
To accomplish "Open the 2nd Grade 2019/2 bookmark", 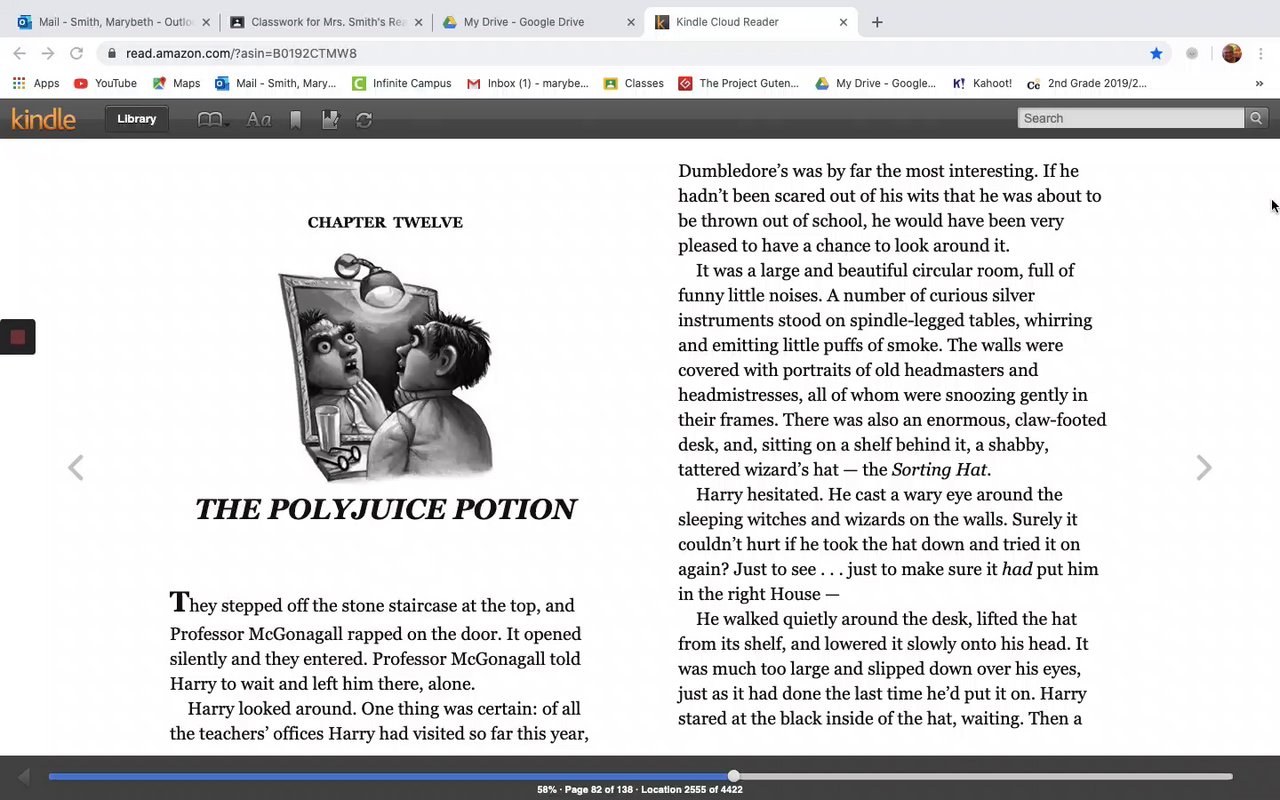I will (1086, 83).
